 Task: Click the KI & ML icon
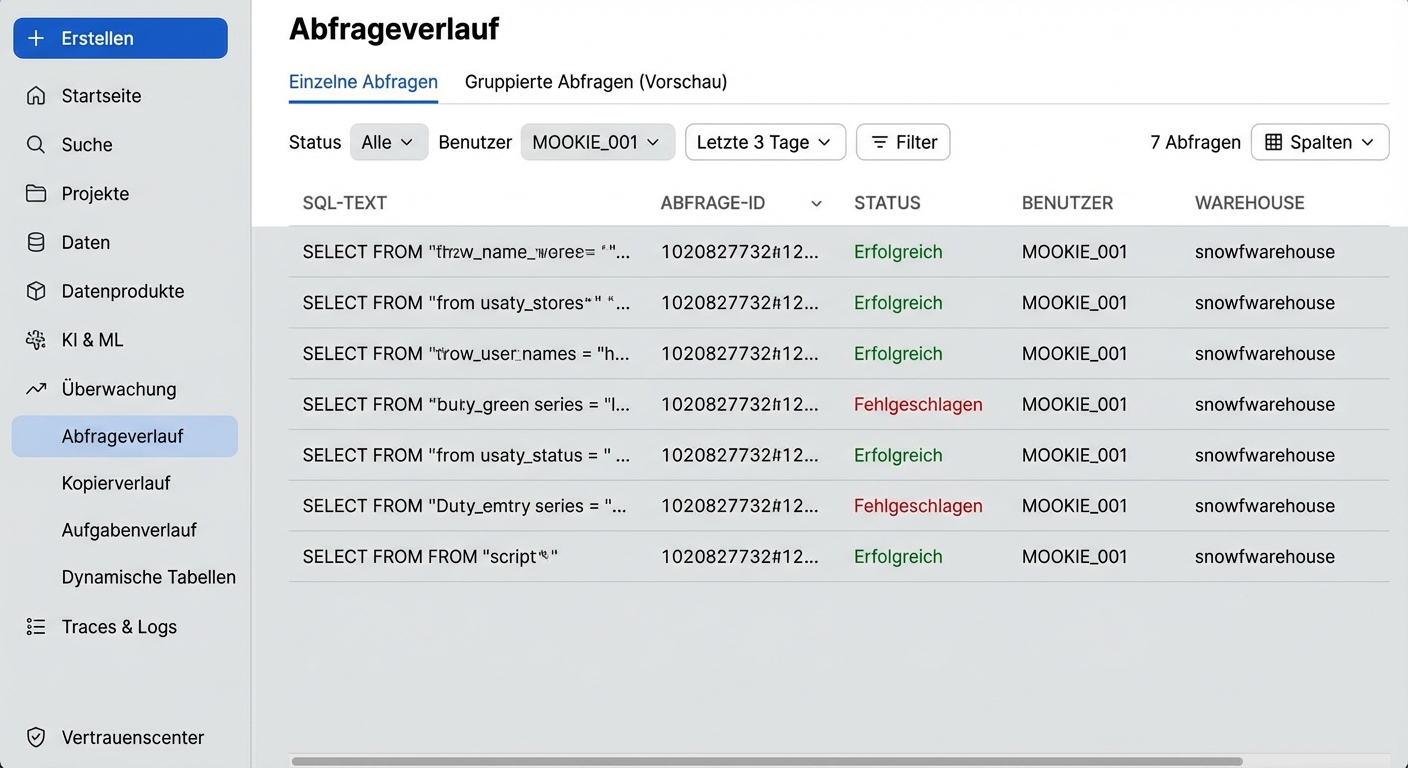click(x=36, y=340)
